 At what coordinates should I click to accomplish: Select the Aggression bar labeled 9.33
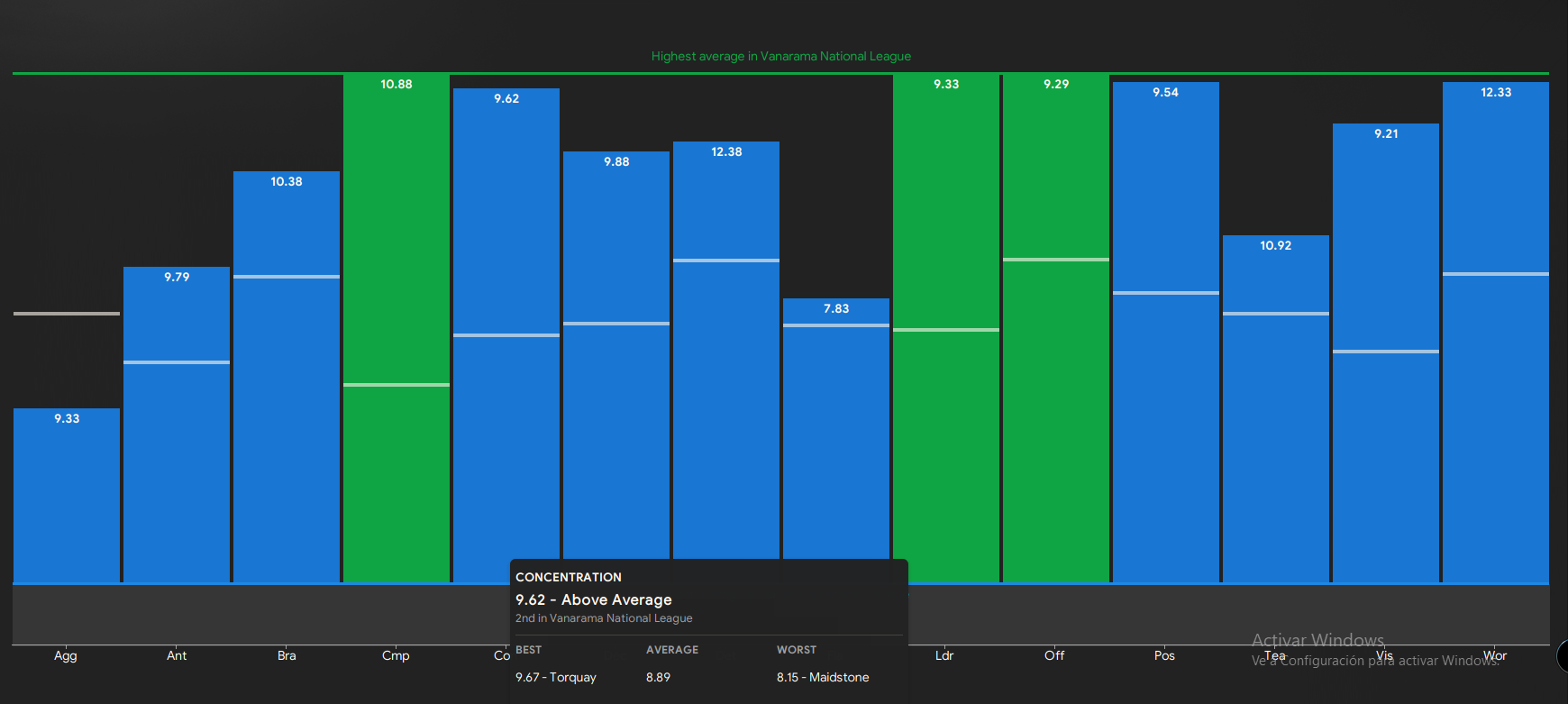(67, 495)
